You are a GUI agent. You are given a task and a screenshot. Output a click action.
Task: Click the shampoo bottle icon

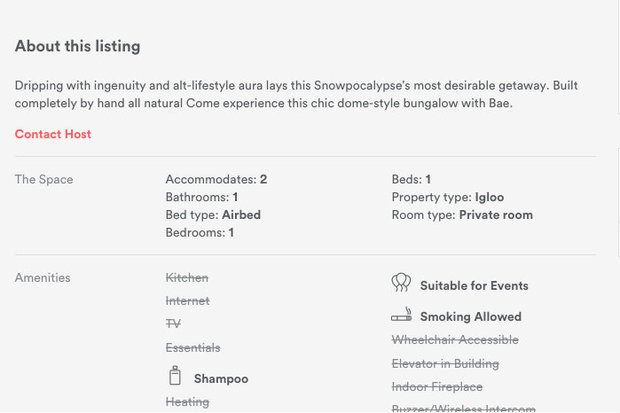(x=175, y=376)
